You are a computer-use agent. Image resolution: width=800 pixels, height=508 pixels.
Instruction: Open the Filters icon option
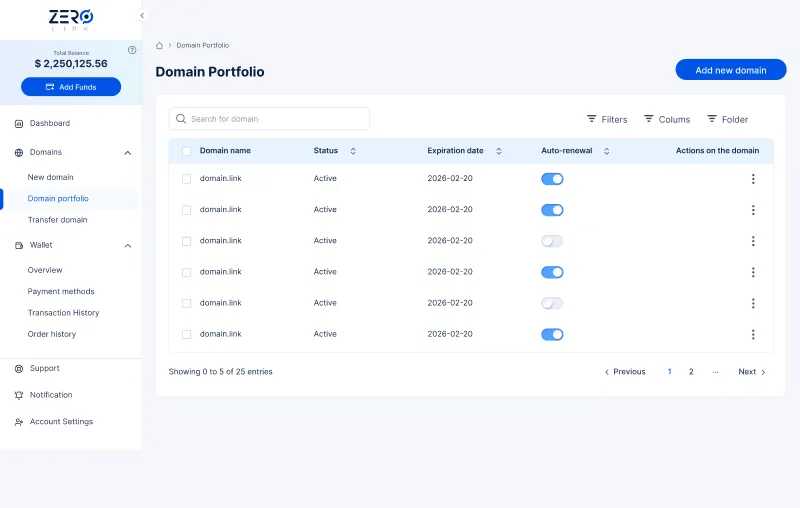tap(592, 119)
